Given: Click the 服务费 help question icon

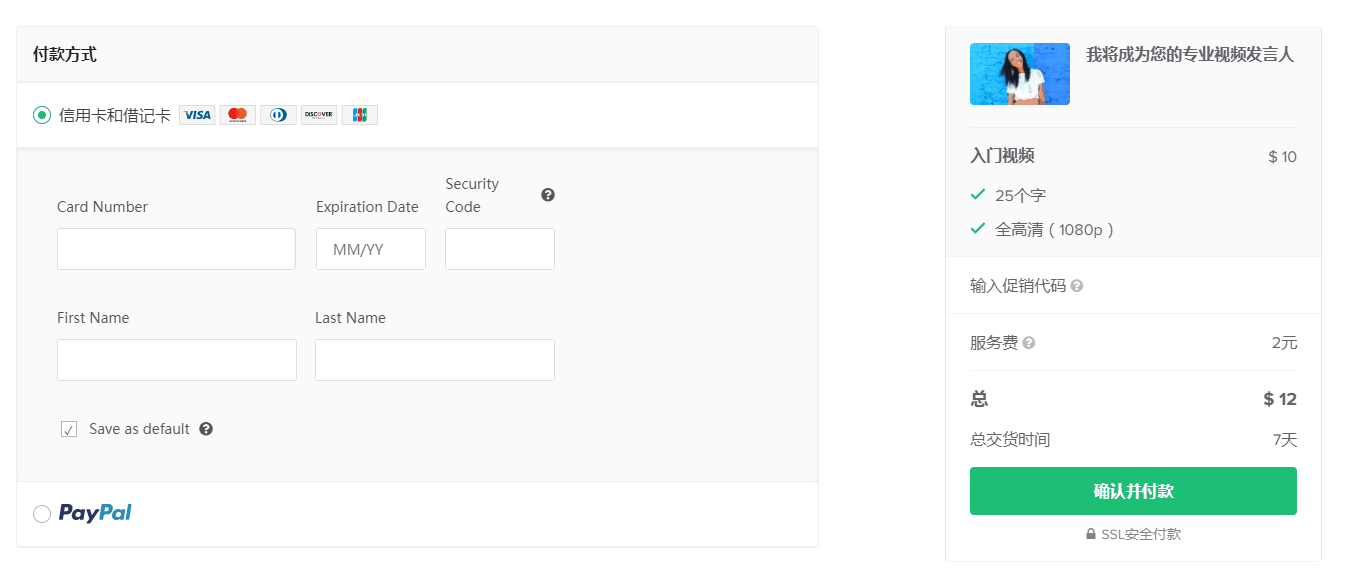Looking at the screenshot, I should tap(1029, 343).
